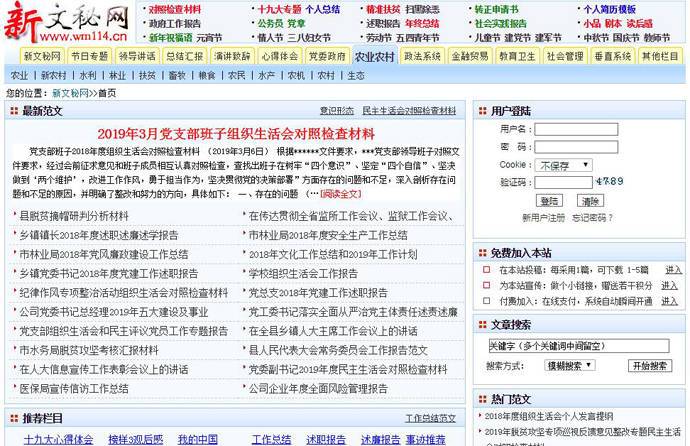Viewport: 690px width, 446px height.
Task: Tick the 为本站宣传 square box
Action: [488, 286]
